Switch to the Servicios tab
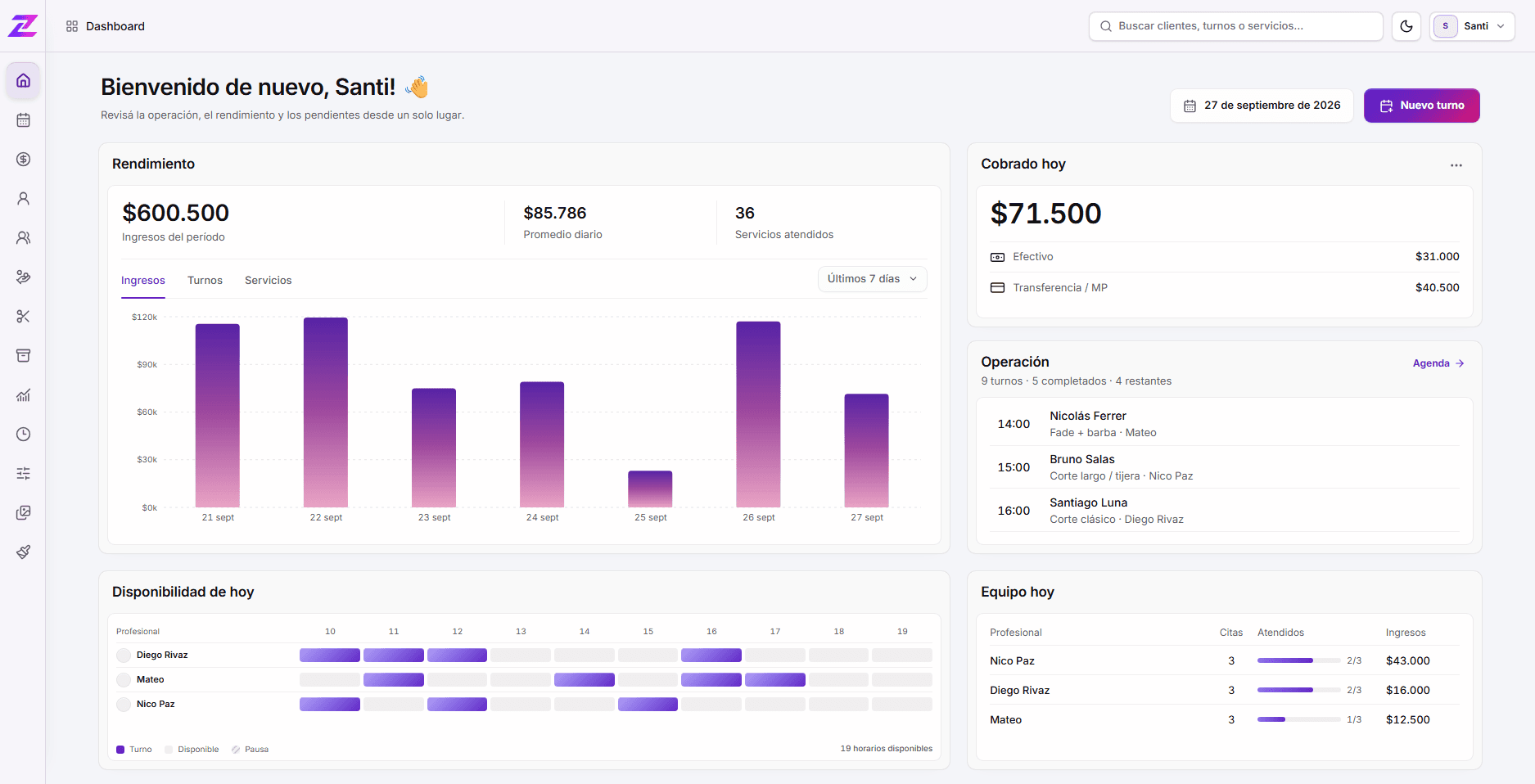The width and height of the screenshot is (1535, 784). click(268, 281)
